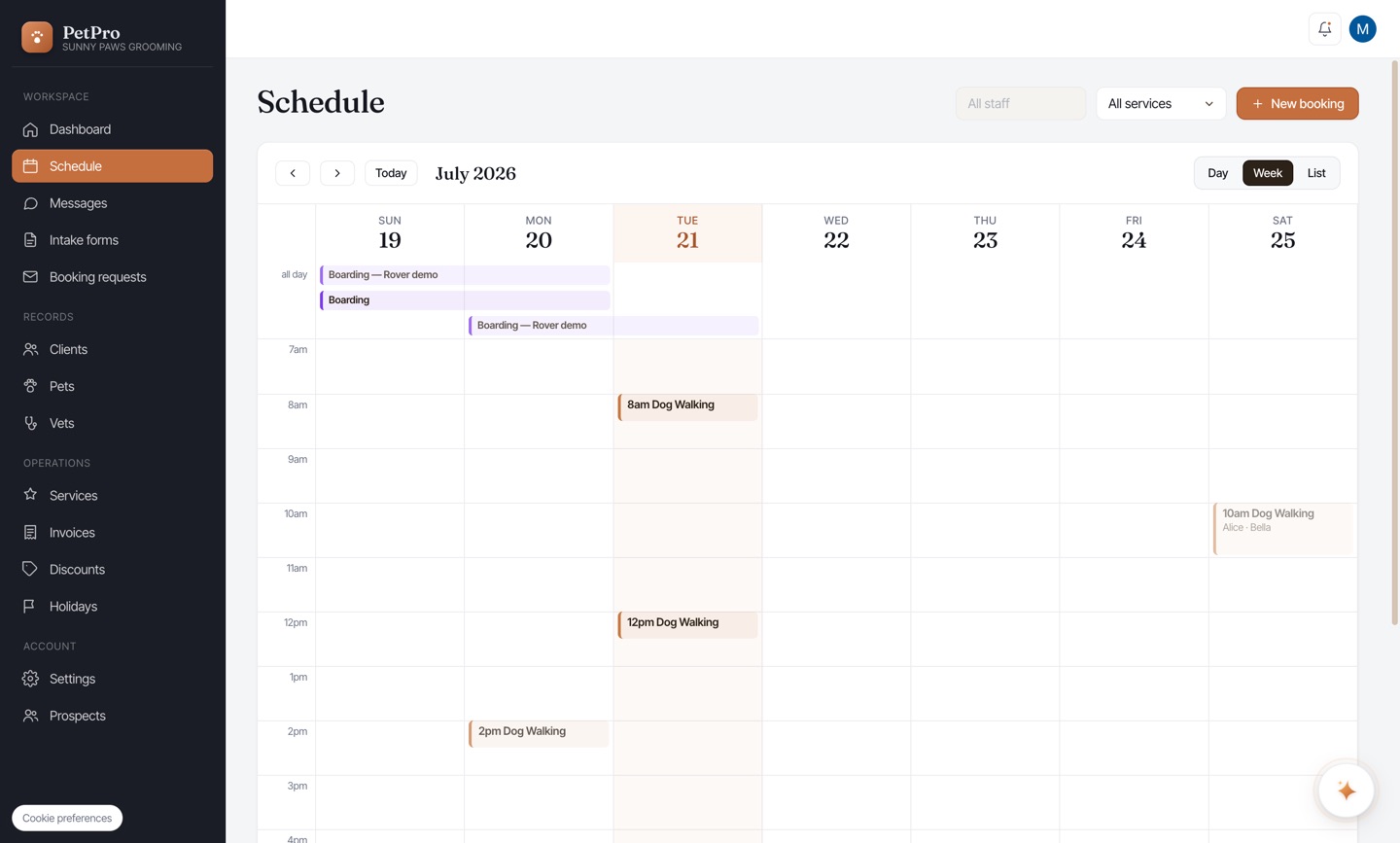The width and height of the screenshot is (1400, 843).
Task: Click the Messages speech bubble icon
Action: pyautogui.click(x=30, y=203)
